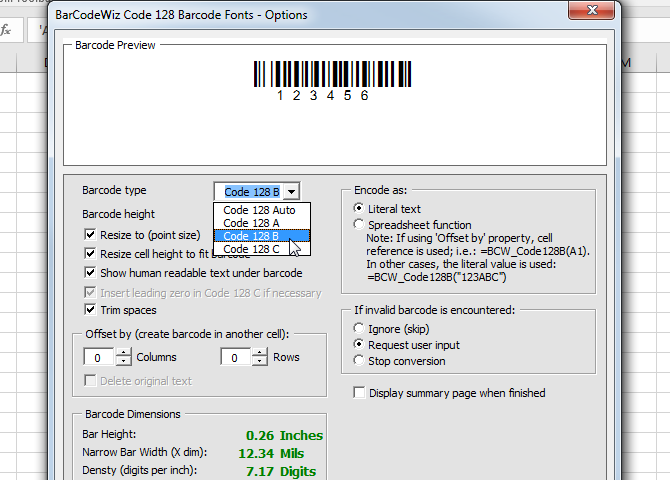The image size is (670, 480).
Task: Click the =BCW_Code128B("123ABC") example text
Action: click(x=437, y=277)
